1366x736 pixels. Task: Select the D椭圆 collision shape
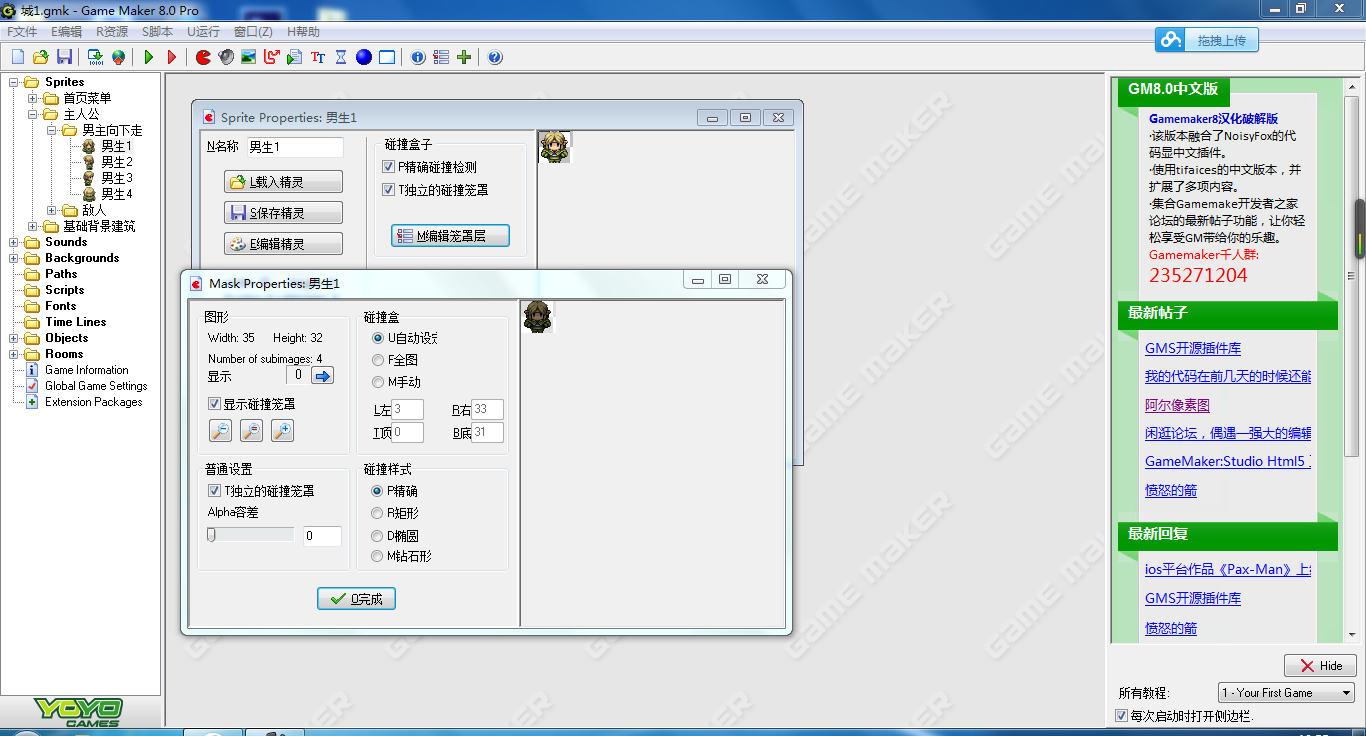click(377, 535)
